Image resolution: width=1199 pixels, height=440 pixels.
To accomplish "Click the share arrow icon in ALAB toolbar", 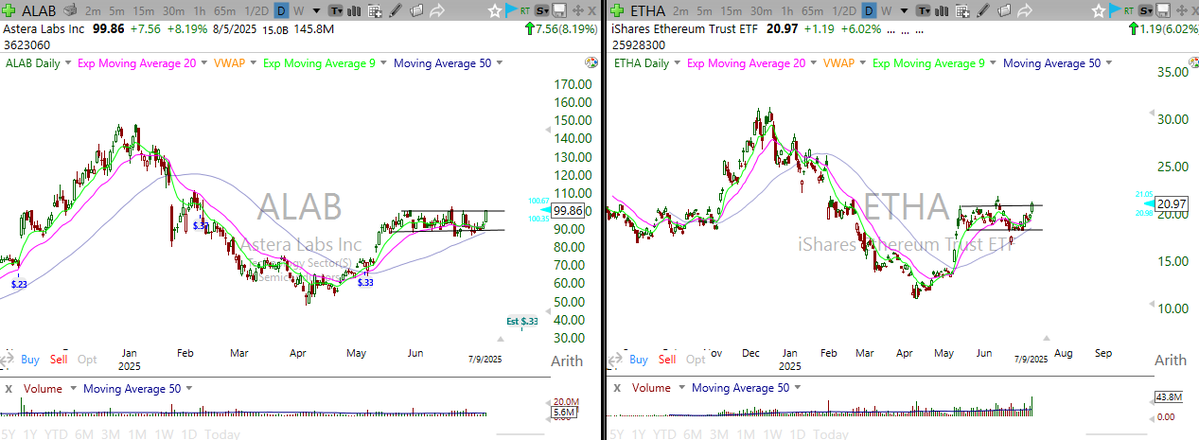I will point(437,11).
